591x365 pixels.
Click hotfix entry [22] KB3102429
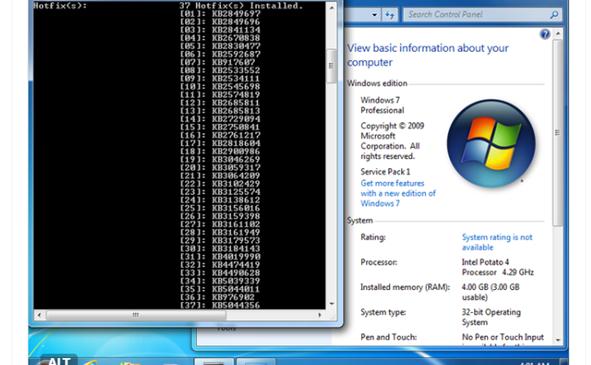[x=220, y=184]
